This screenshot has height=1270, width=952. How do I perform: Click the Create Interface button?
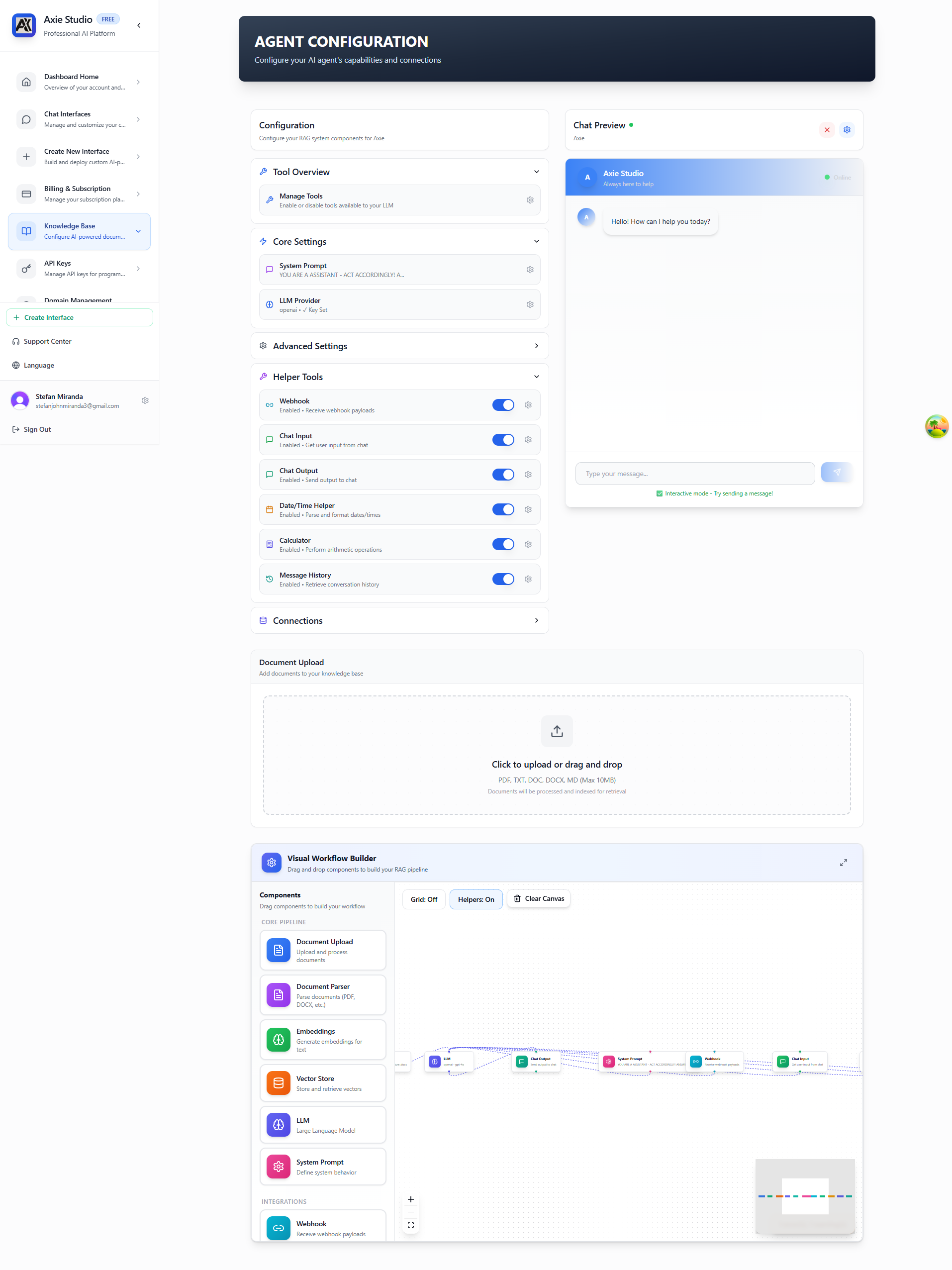pos(79,317)
